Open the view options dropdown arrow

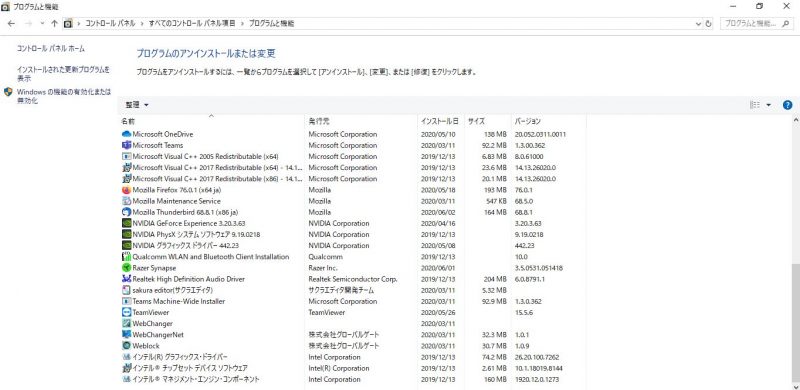[x=769, y=105]
